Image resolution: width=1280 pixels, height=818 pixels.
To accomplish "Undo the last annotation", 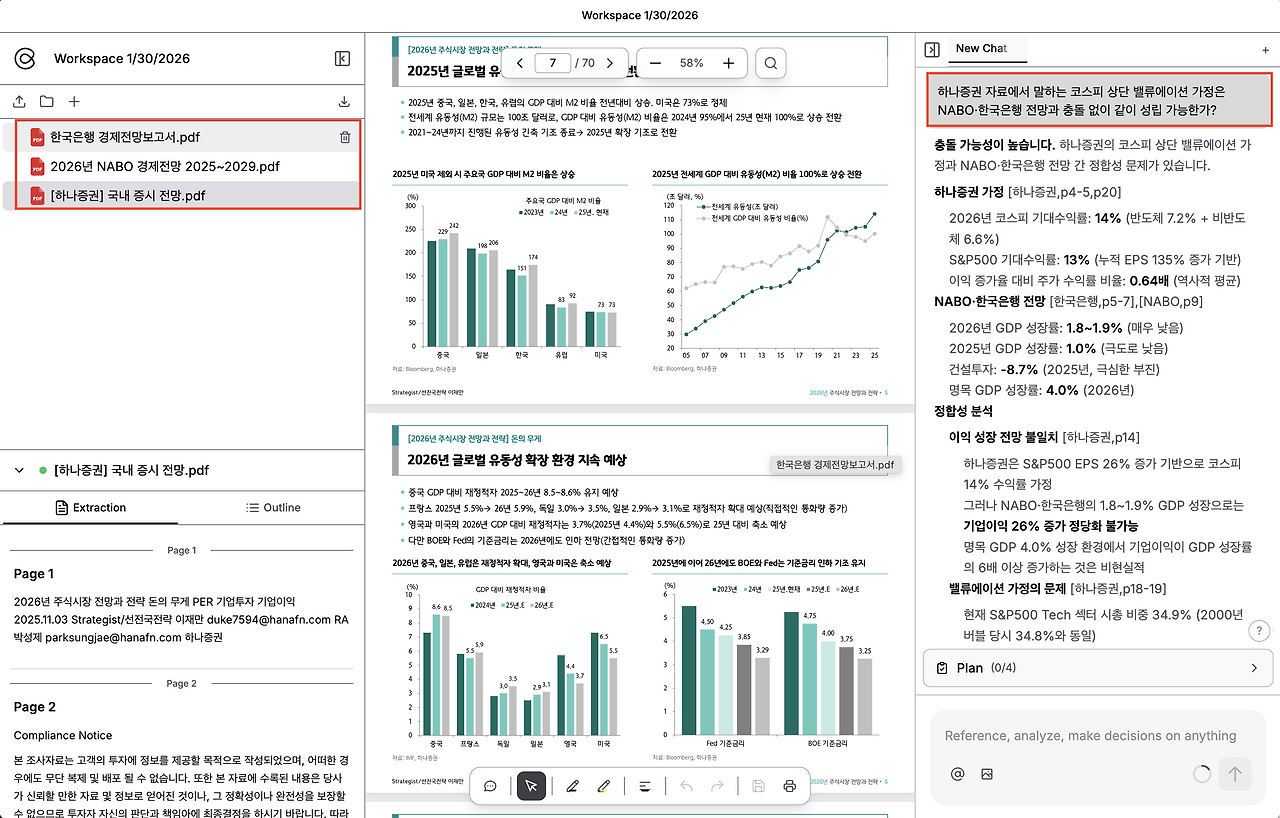I will (686, 786).
